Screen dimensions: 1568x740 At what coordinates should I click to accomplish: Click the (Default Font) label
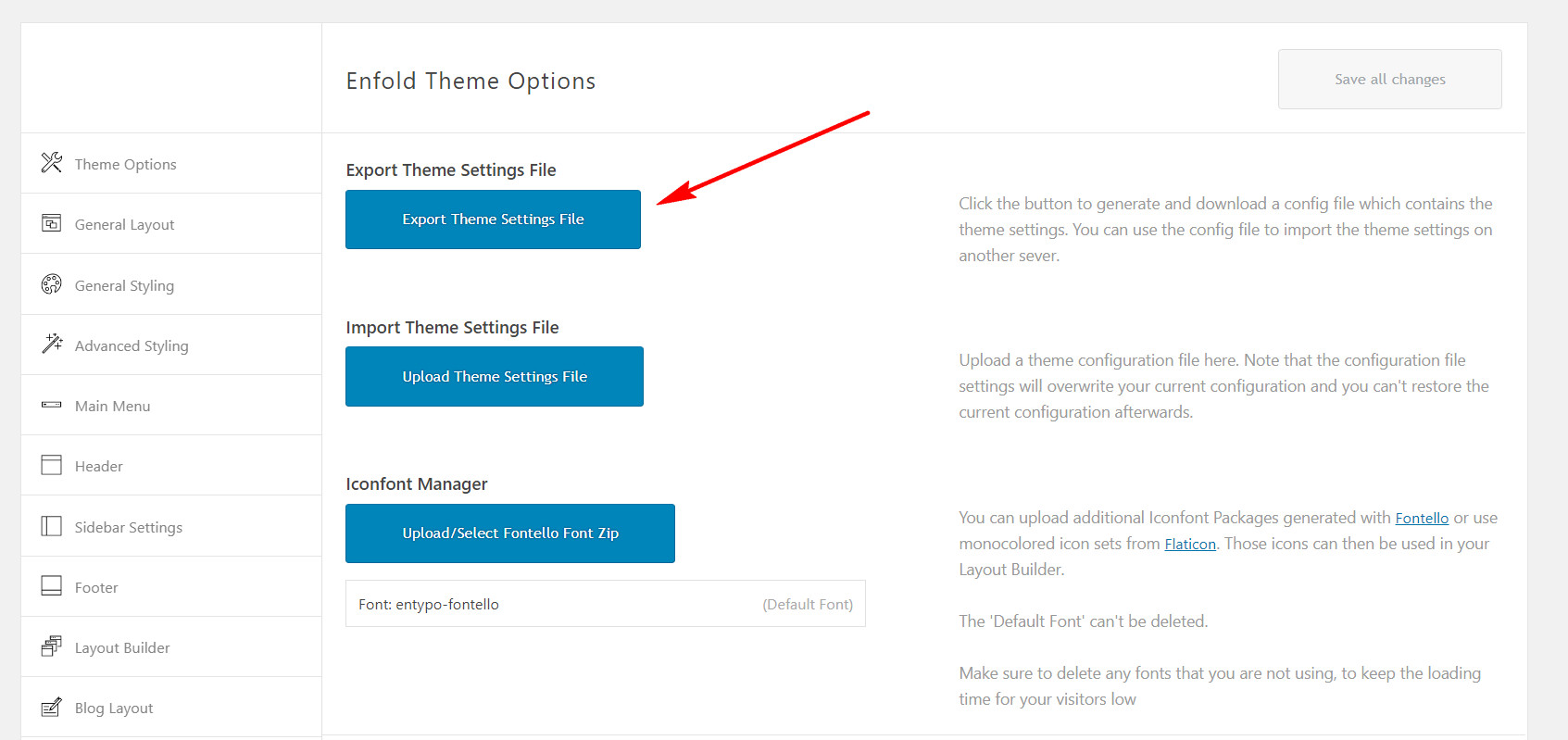click(808, 605)
